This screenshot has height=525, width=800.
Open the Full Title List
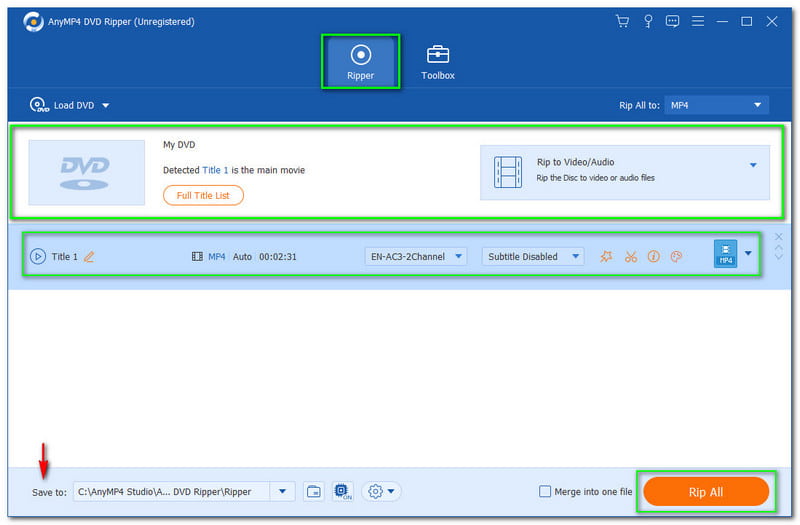pos(203,195)
